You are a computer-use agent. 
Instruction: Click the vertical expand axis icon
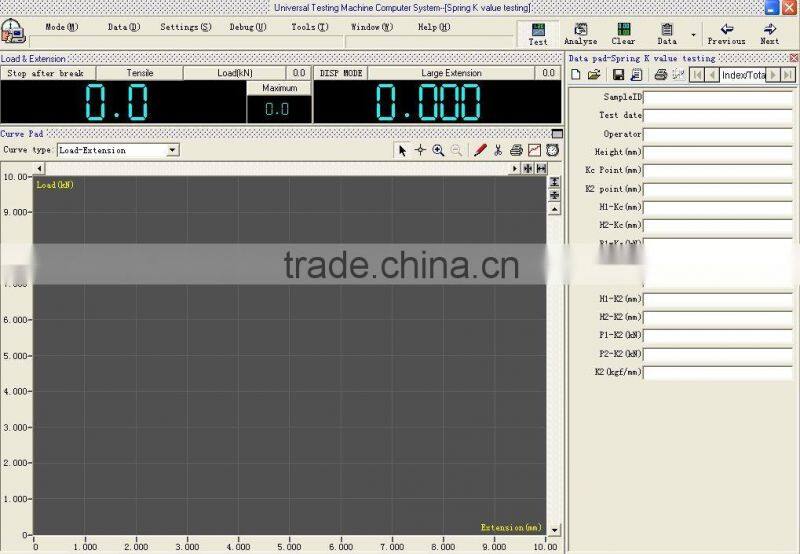coord(555,182)
